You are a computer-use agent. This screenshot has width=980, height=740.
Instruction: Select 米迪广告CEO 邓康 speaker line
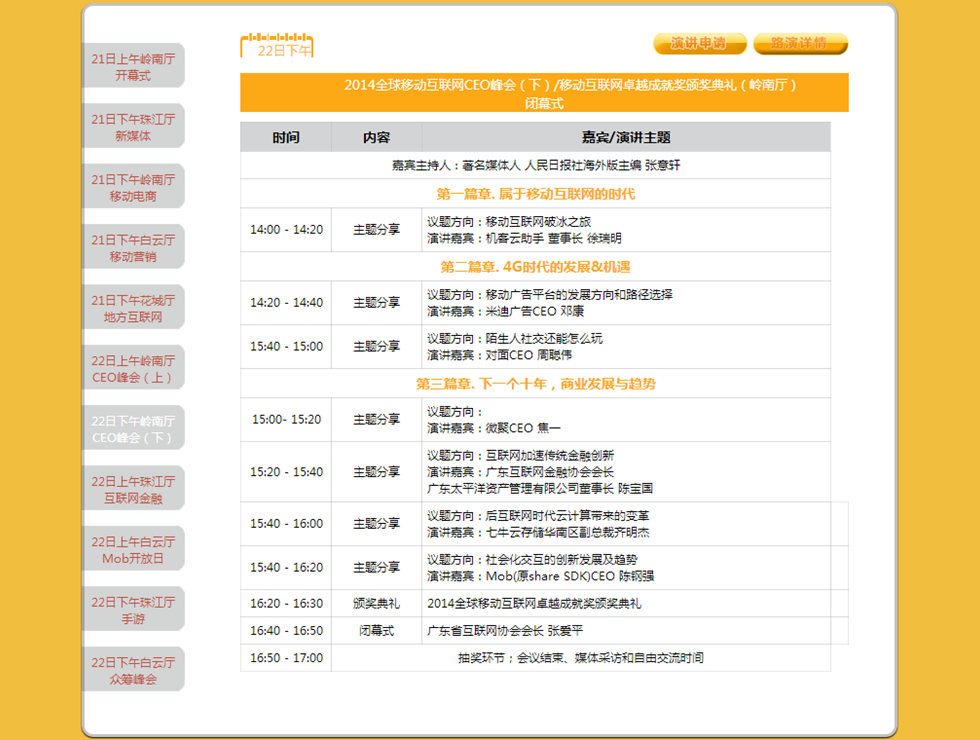pyautogui.click(x=506, y=311)
